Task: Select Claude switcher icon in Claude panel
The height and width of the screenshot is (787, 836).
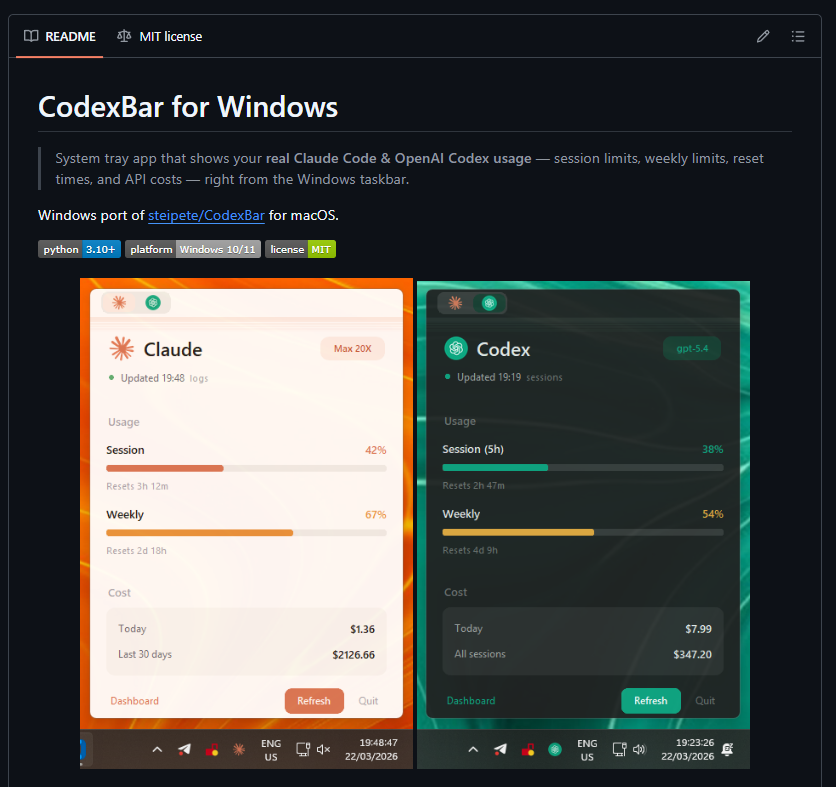Action: [119, 303]
